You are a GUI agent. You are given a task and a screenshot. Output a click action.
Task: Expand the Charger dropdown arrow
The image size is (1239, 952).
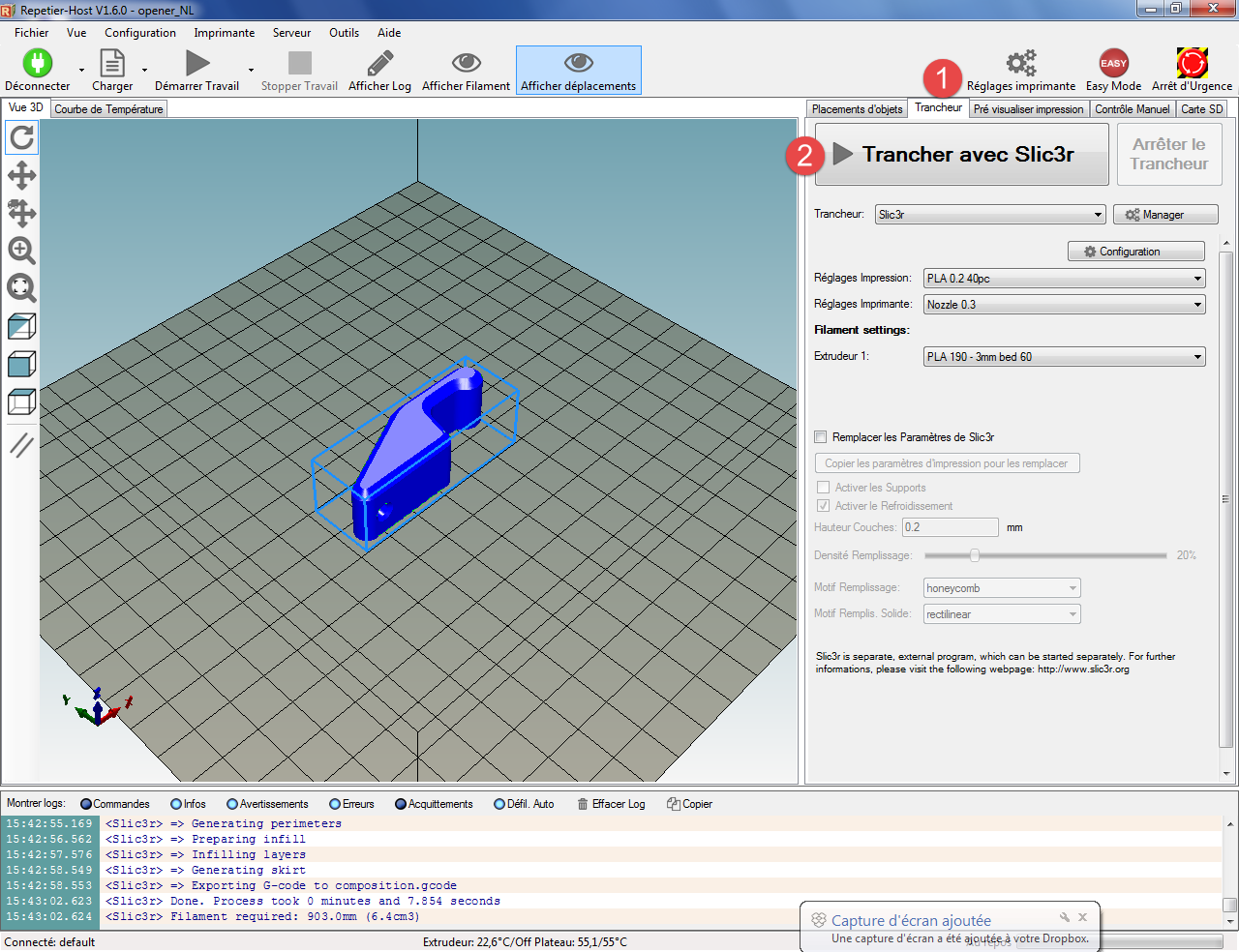coord(144,70)
